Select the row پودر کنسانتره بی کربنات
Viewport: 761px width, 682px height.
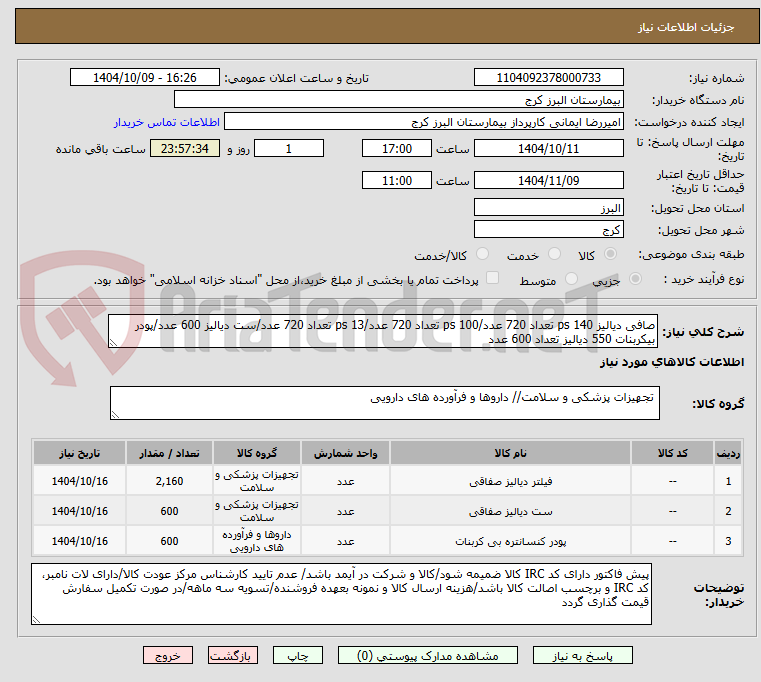click(387, 541)
